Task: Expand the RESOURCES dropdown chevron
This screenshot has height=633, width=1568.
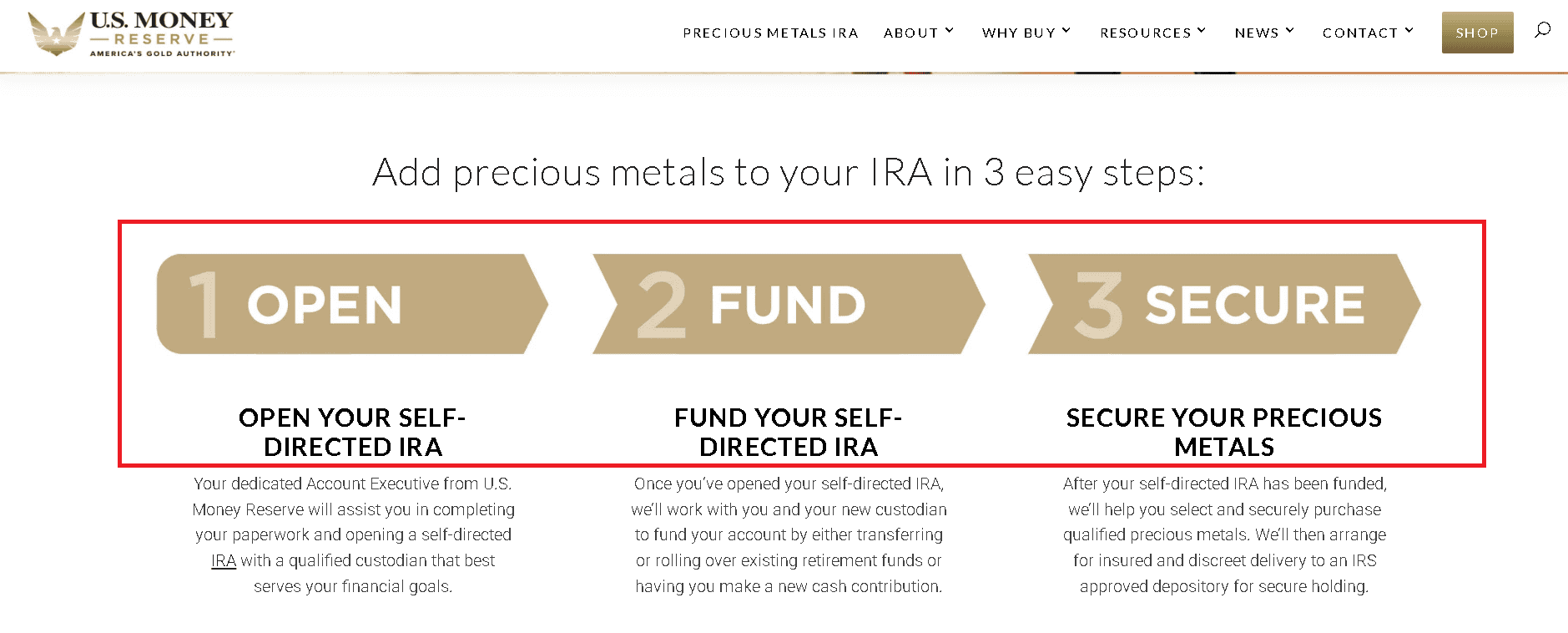Action: click(x=1202, y=31)
